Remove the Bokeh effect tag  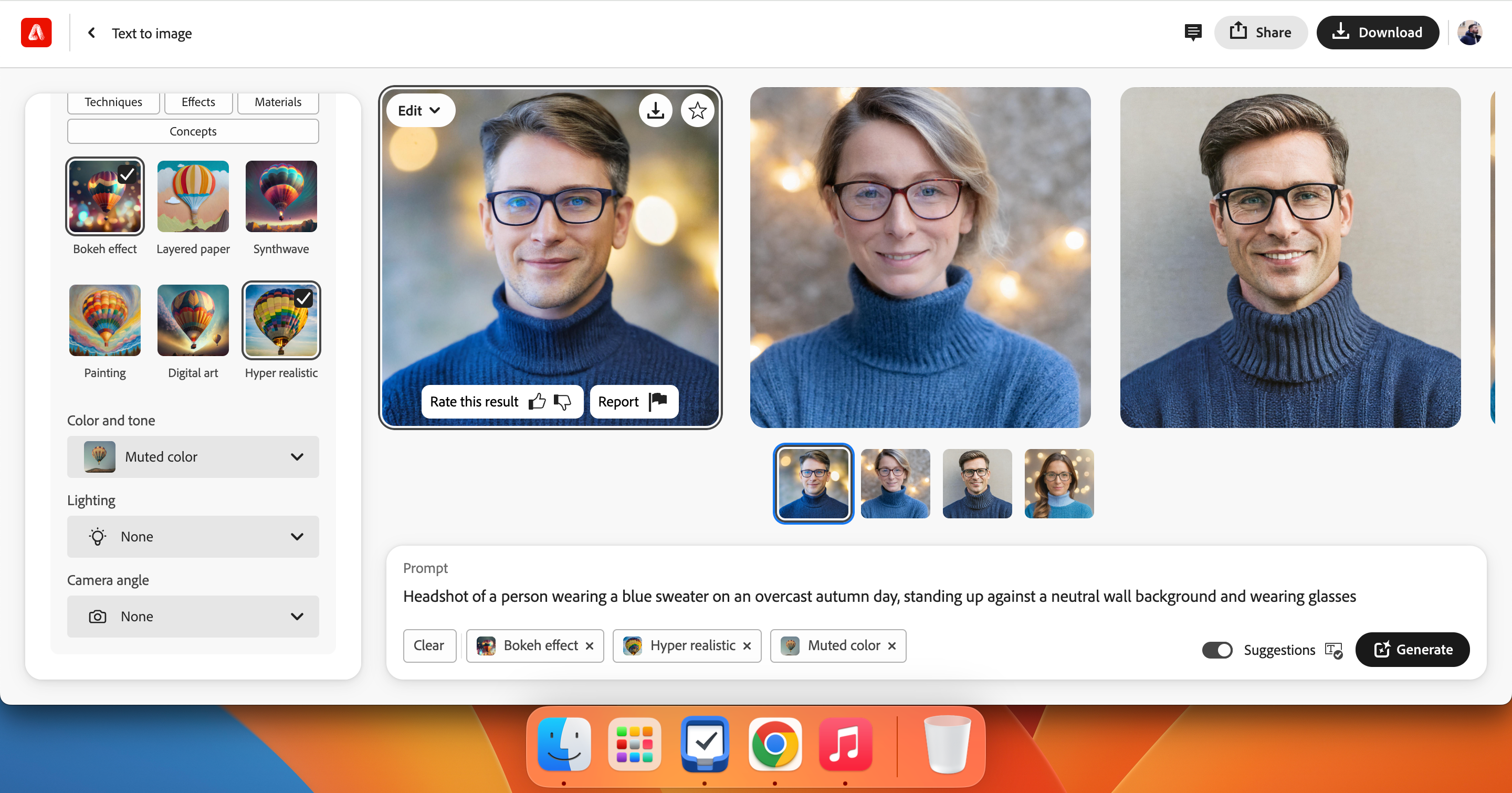590,645
